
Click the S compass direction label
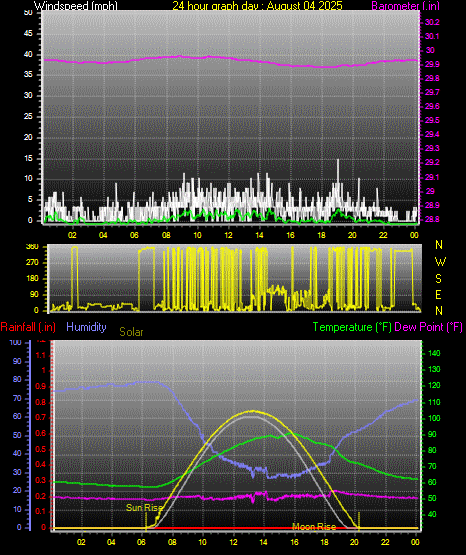pyautogui.click(x=438, y=279)
